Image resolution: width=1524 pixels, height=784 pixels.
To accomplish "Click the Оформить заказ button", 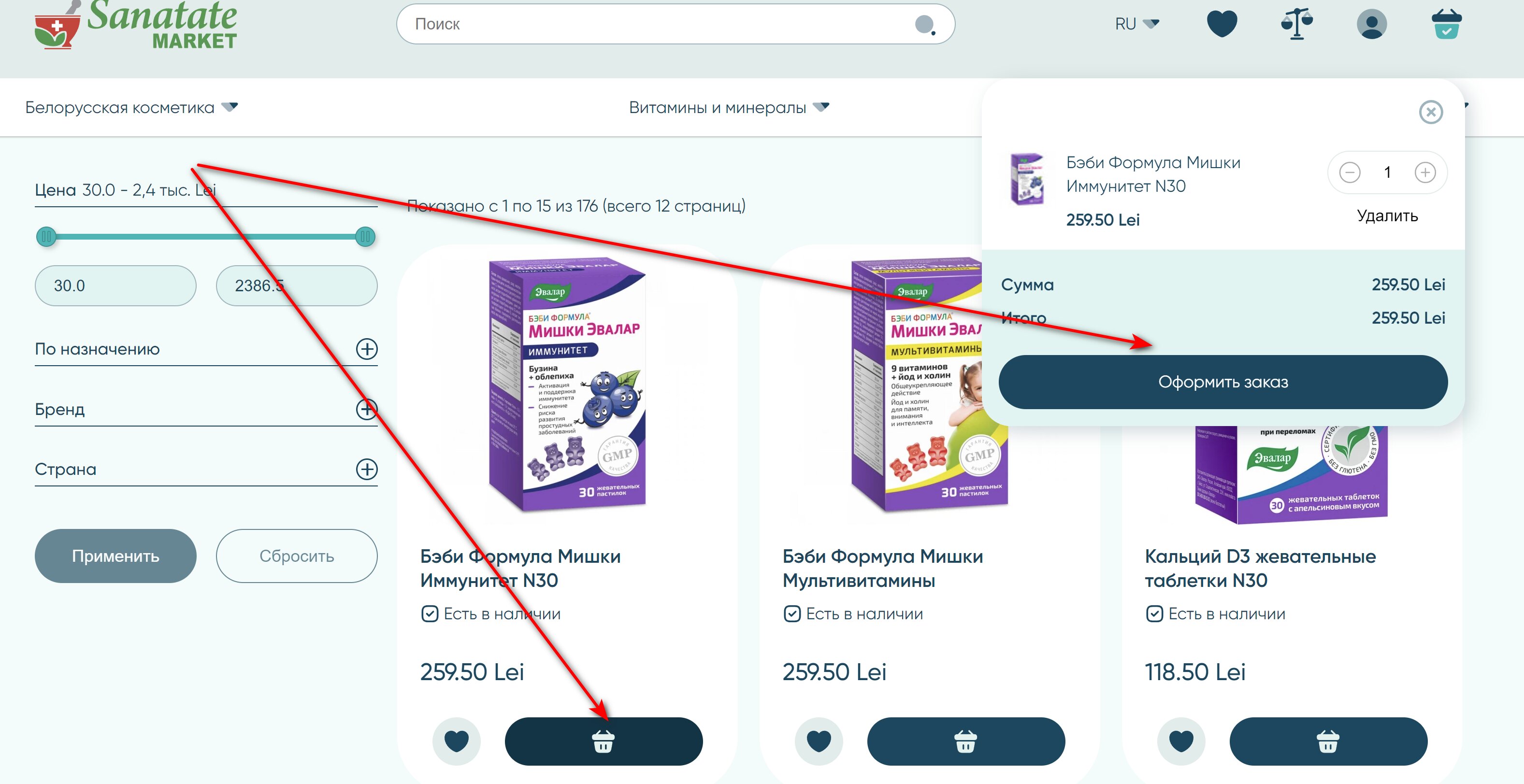I will coord(1223,382).
